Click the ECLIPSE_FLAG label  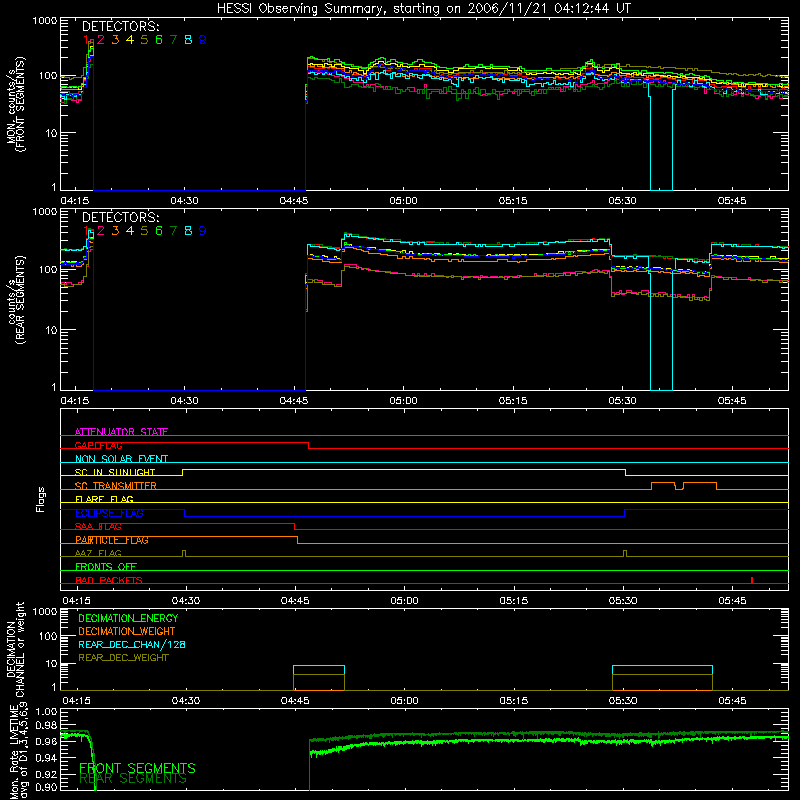point(109,513)
